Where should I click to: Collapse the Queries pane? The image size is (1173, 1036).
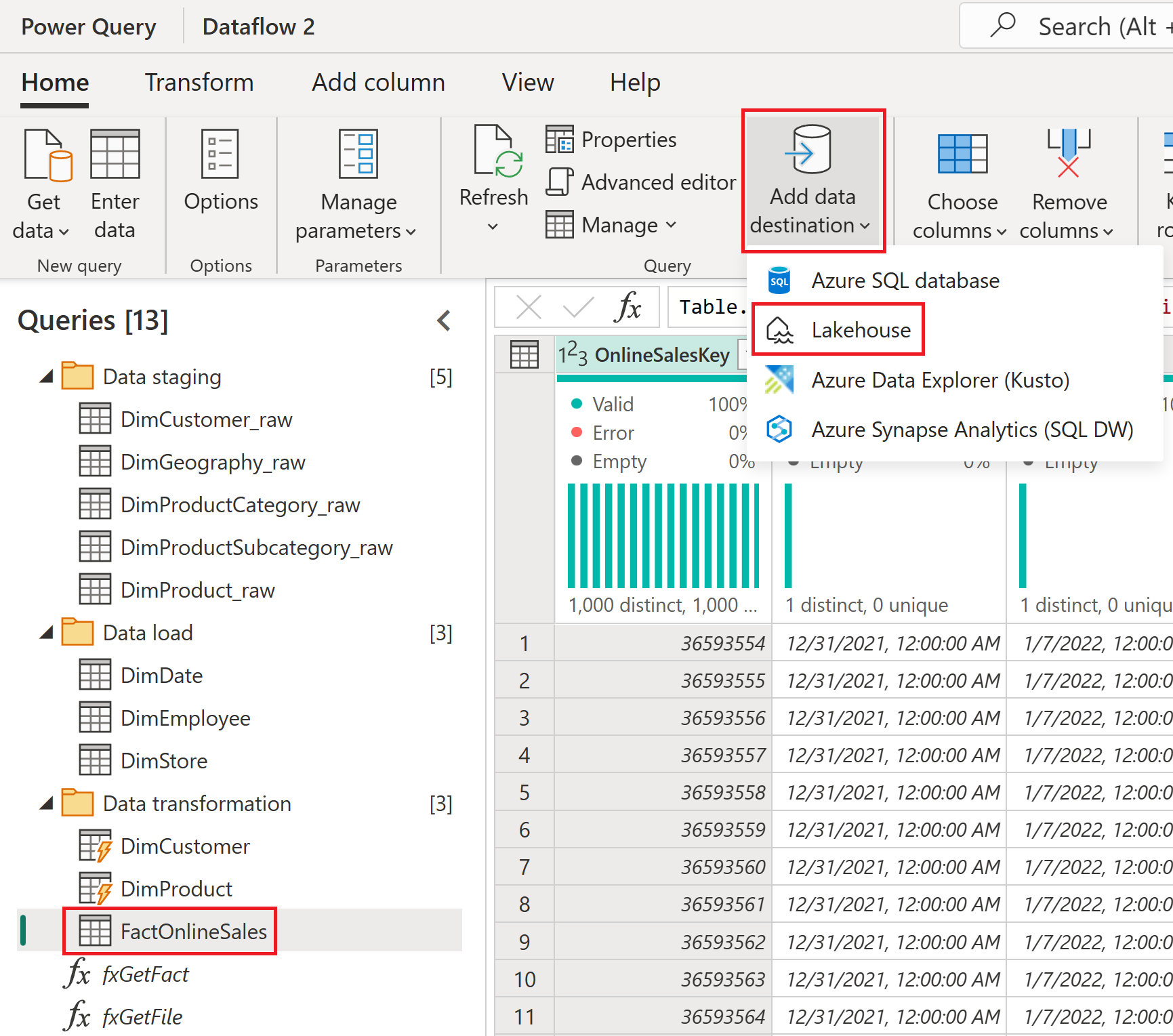[444, 320]
